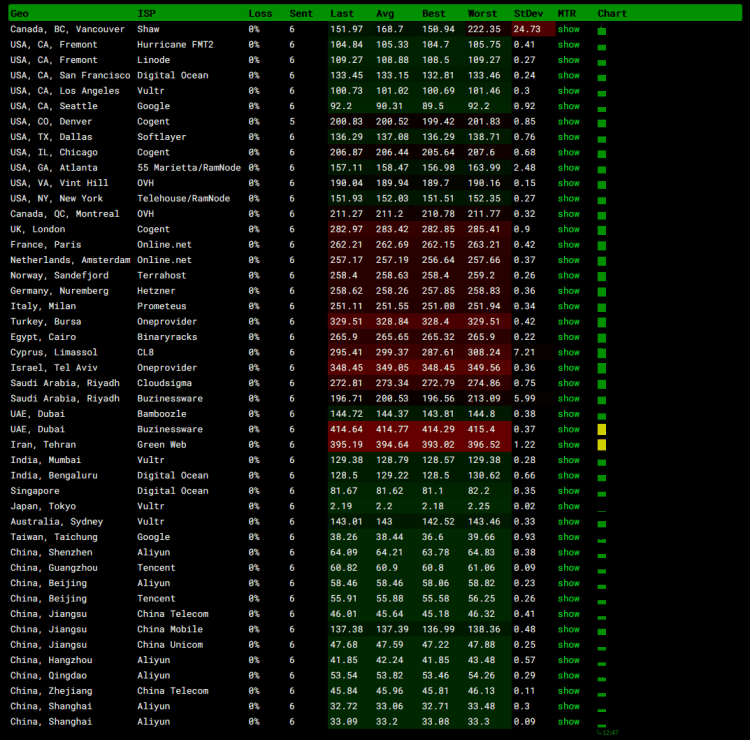Click green chart bar for Tel Aviv Oneprovider
The image size is (750, 740).
pyautogui.click(x=602, y=368)
